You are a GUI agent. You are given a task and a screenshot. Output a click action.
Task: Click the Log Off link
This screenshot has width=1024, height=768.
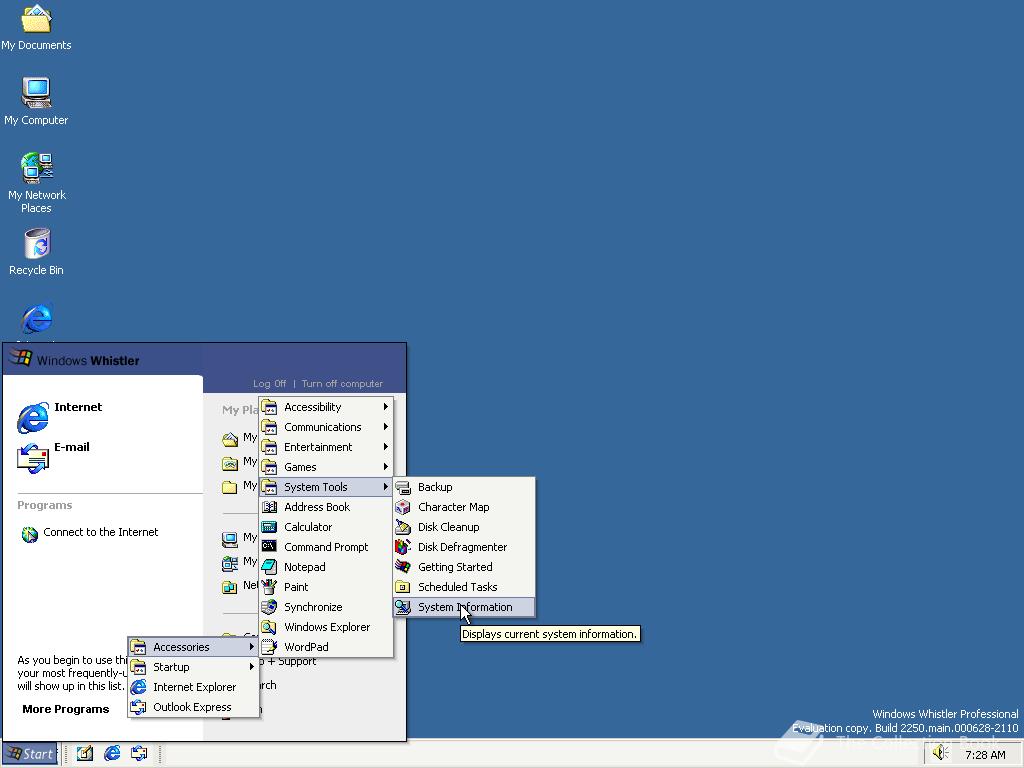(269, 384)
